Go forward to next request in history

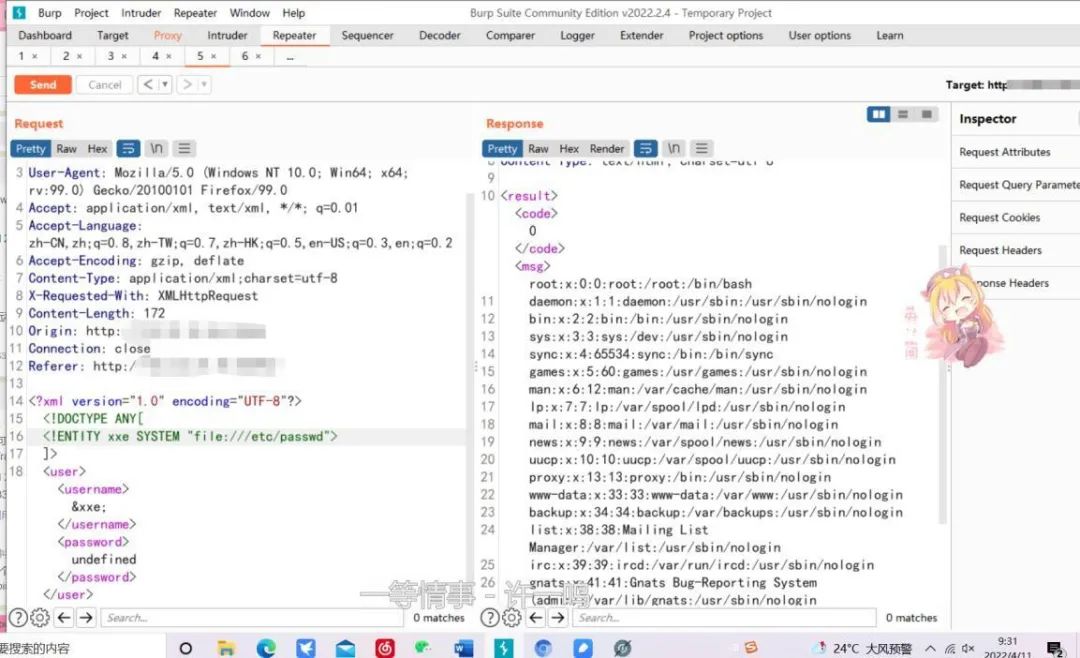pos(187,85)
